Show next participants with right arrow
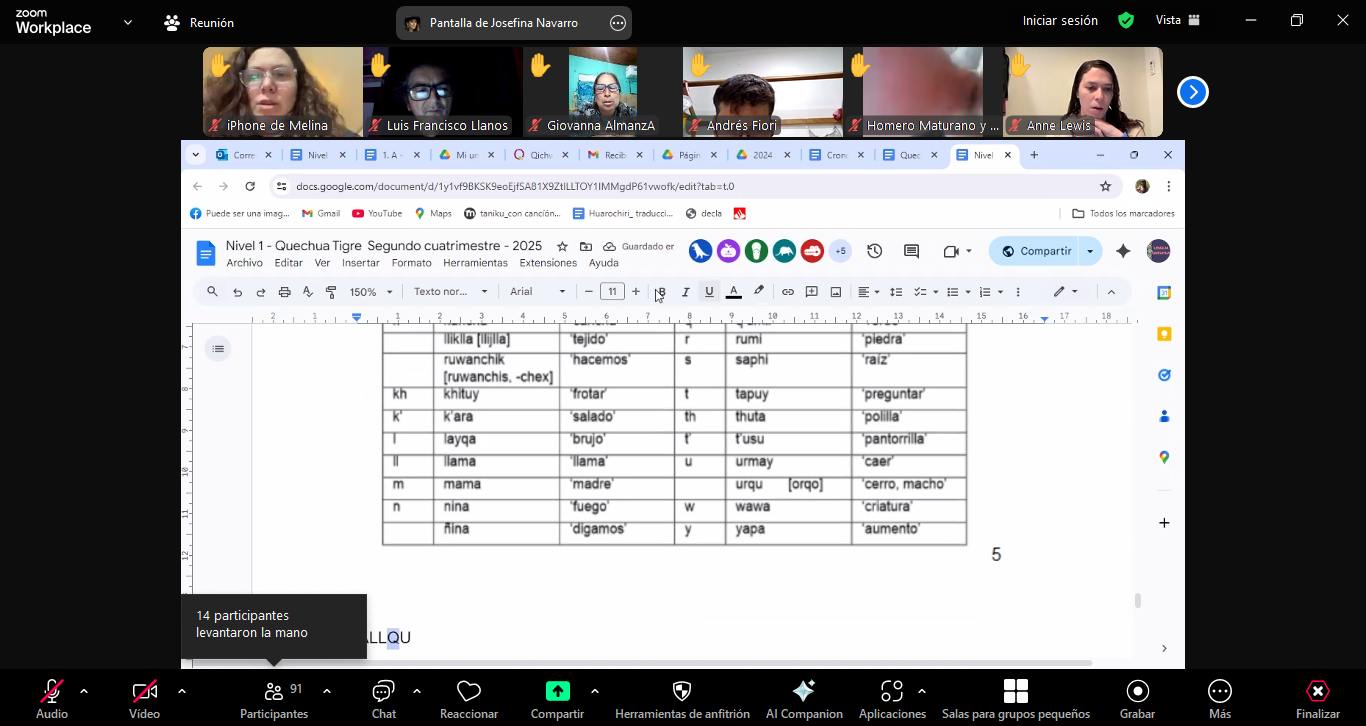Viewport: 1366px width, 726px height. pos(1192,92)
